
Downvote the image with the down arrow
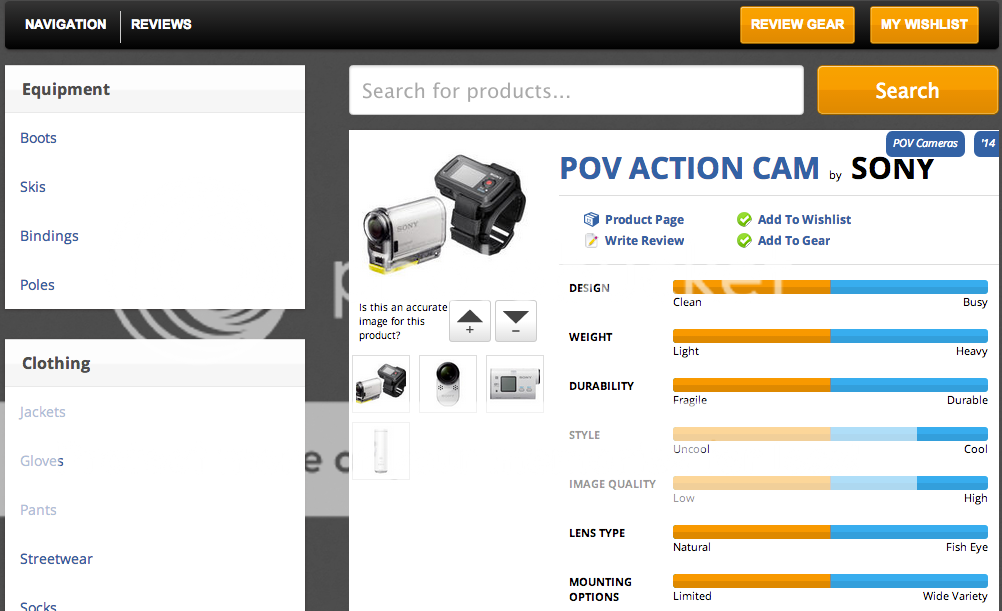pos(516,321)
